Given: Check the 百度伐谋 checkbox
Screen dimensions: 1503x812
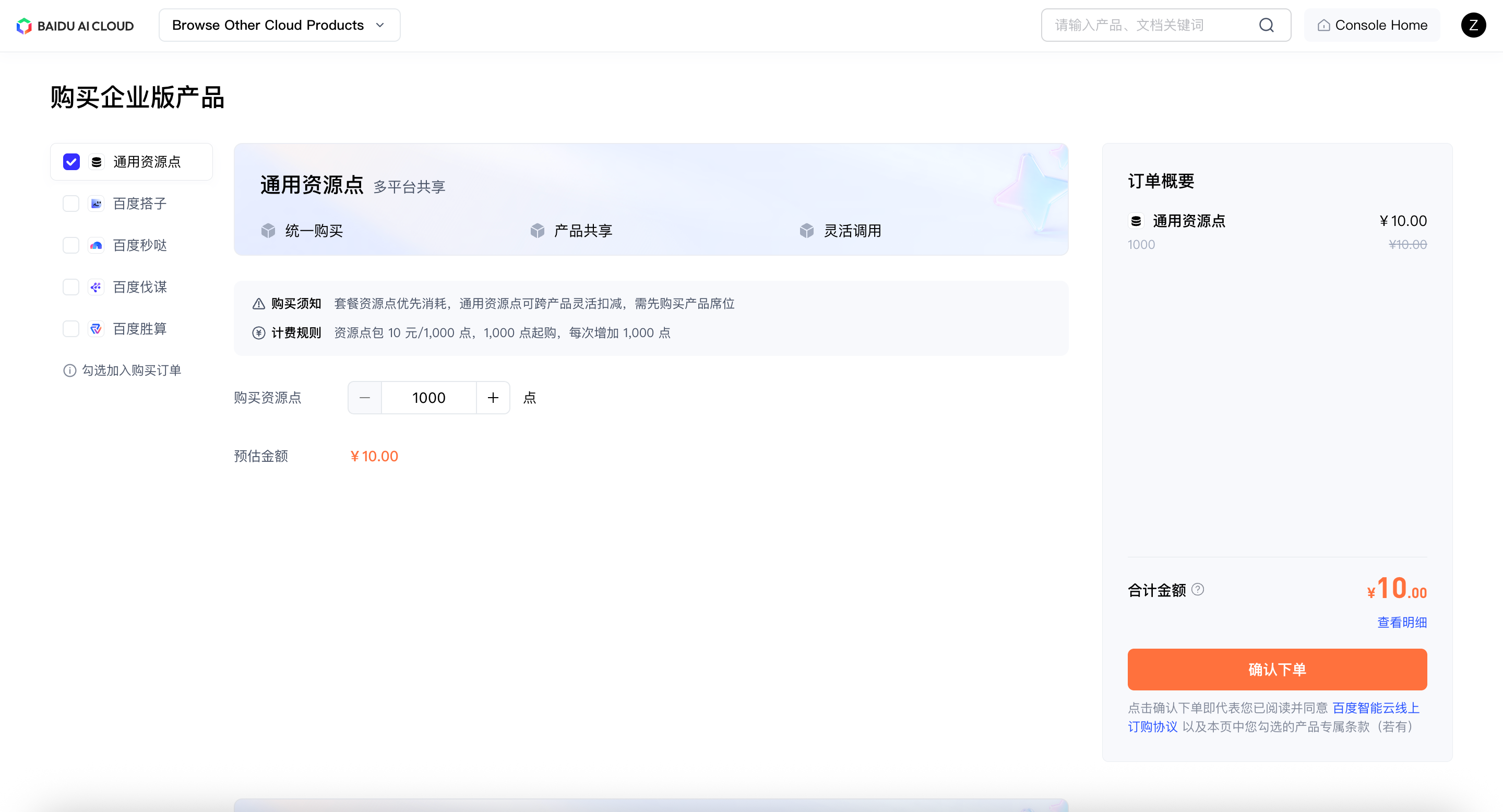Looking at the screenshot, I should tap(71, 287).
